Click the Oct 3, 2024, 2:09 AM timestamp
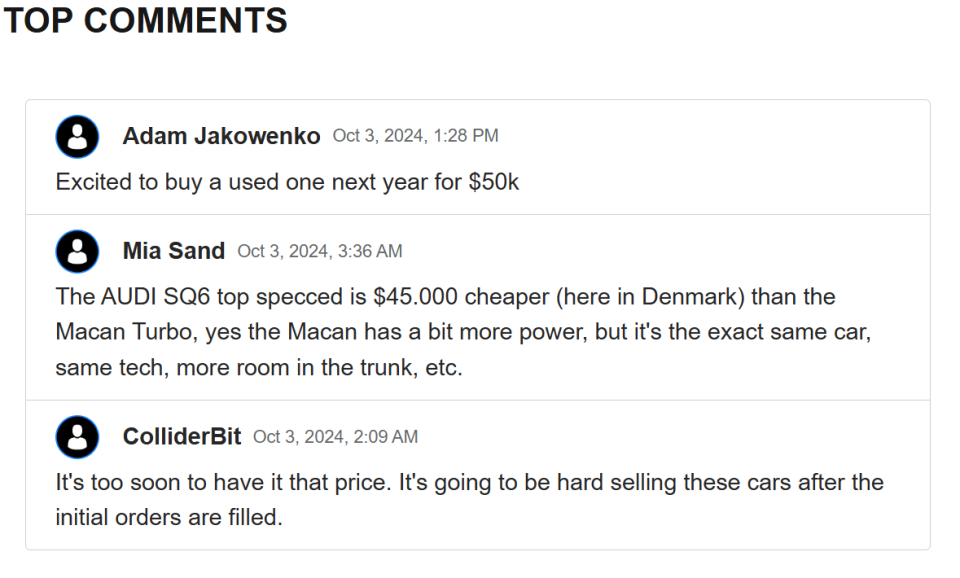 336,437
